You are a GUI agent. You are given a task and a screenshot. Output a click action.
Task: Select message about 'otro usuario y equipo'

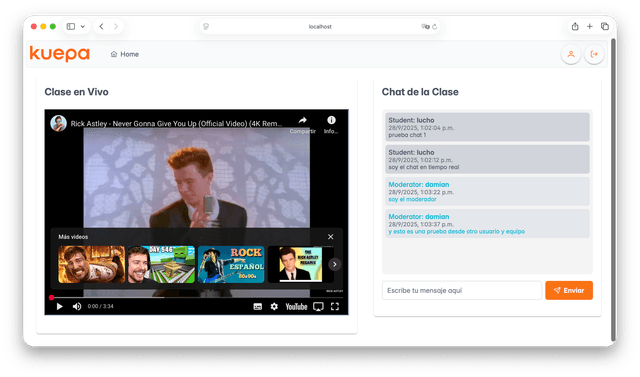[x=487, y=224]
